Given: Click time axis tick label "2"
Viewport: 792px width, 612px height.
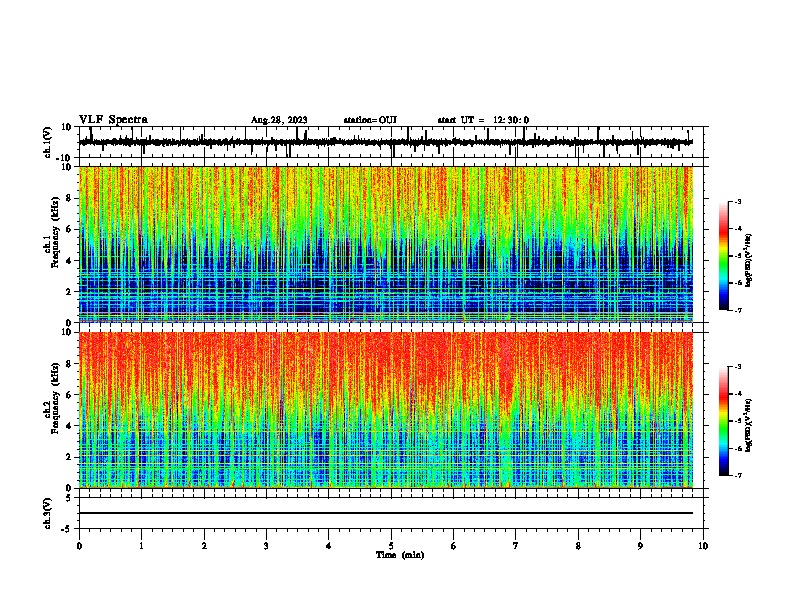Looking at the screenshot, I should tap(204, 546).
